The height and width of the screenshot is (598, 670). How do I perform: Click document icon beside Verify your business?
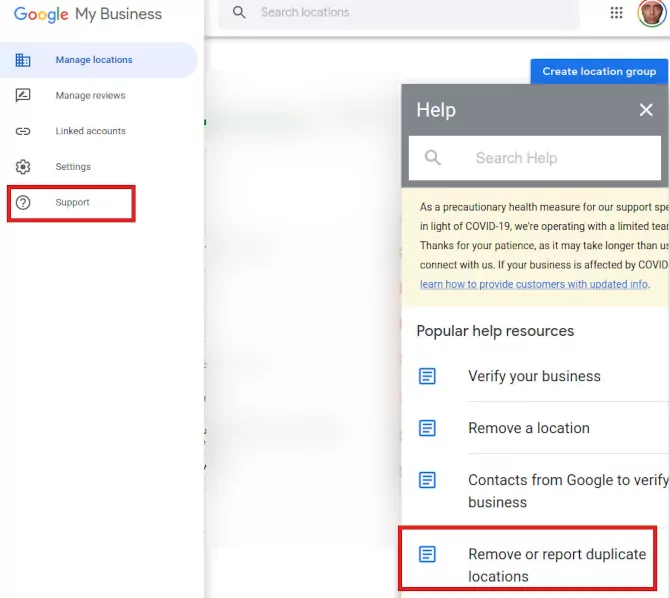(x=427, y=376)
